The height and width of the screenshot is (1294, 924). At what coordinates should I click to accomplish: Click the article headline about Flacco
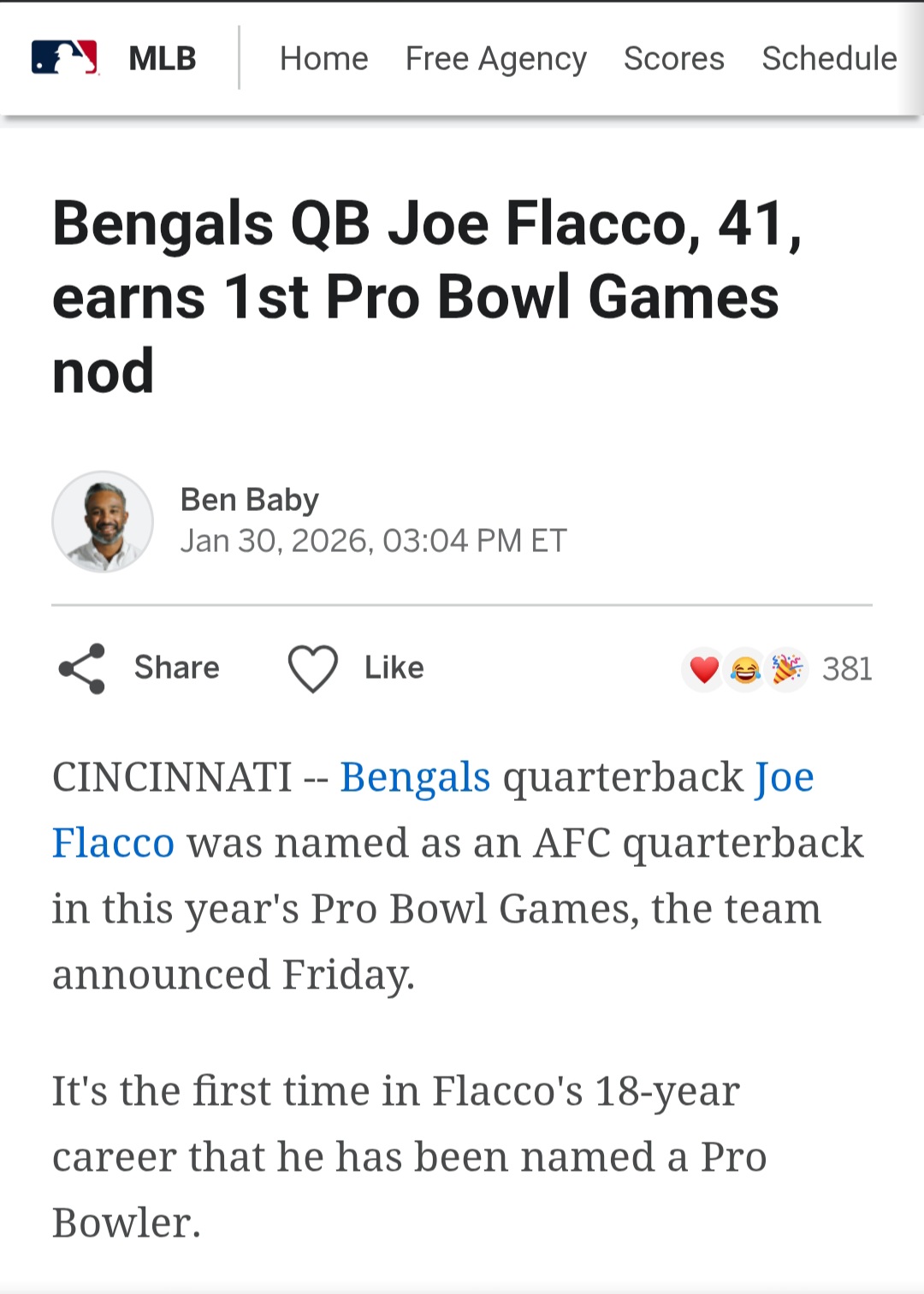[428, 297]
